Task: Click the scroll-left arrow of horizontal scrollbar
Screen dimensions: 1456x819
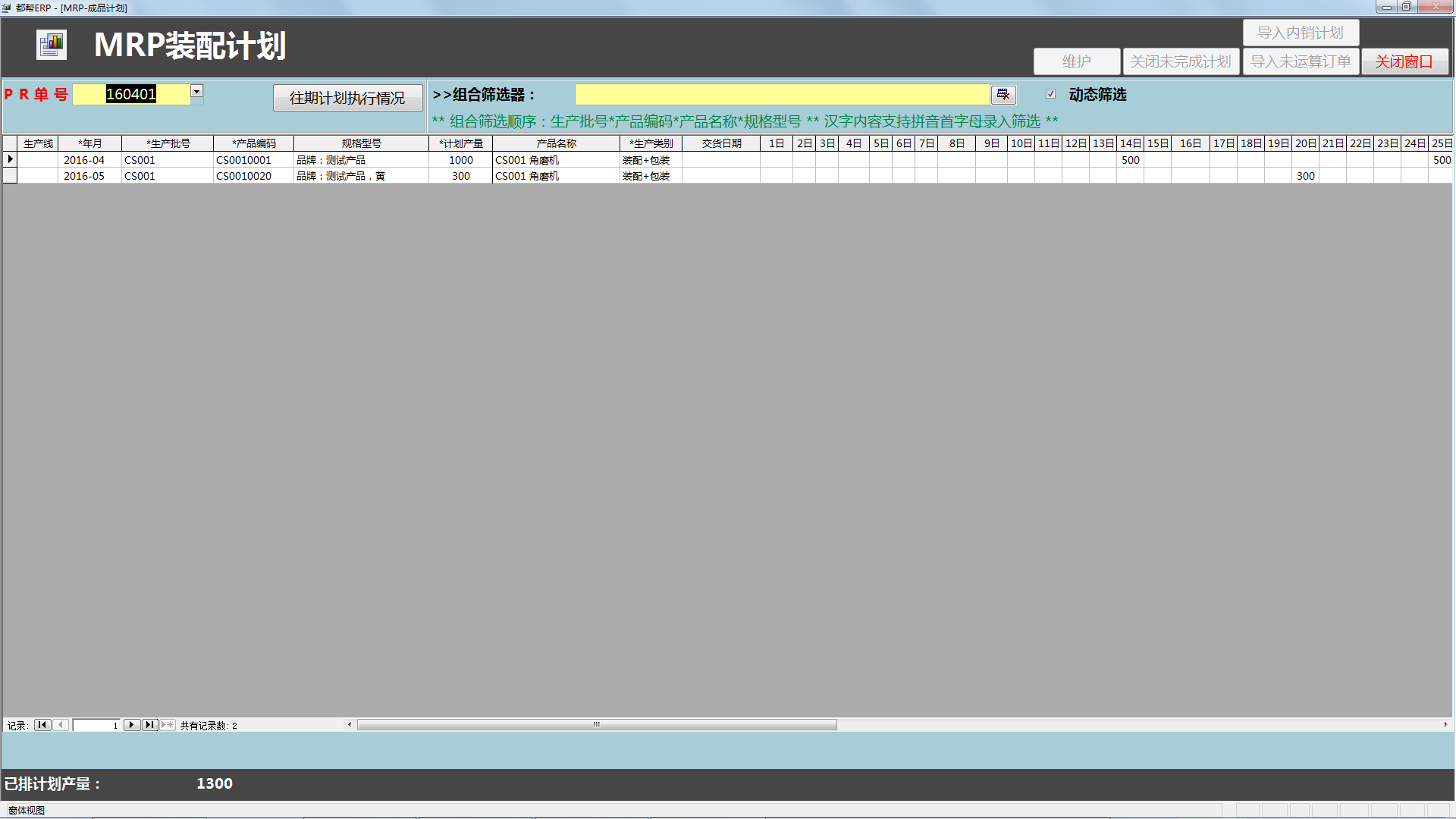Action: pos(349,724)
